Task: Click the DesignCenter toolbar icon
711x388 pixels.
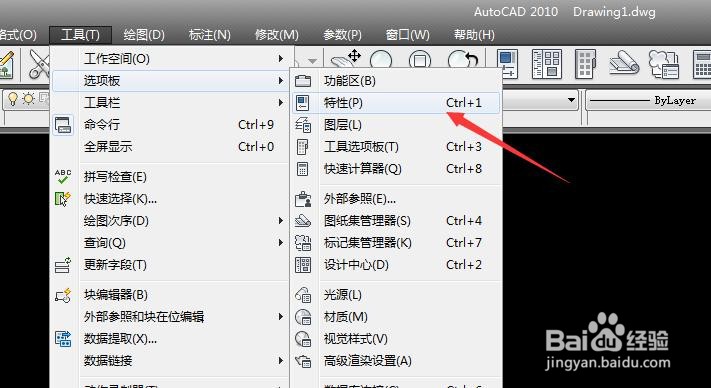Action: pos(546,63)
